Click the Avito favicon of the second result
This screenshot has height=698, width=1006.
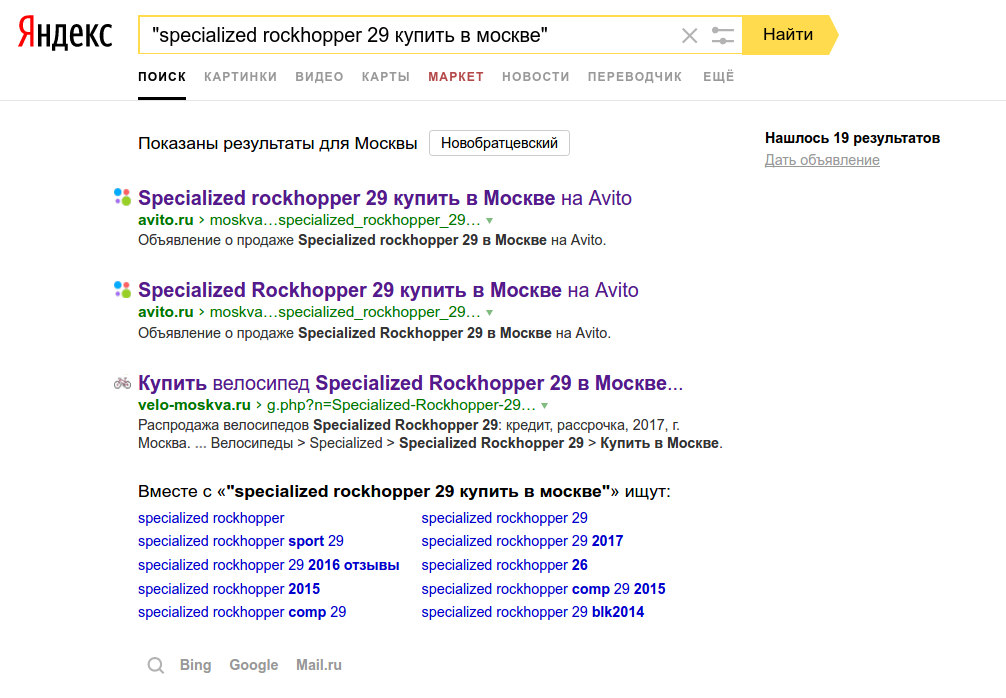pyautogui.click(x=122, y=290)
